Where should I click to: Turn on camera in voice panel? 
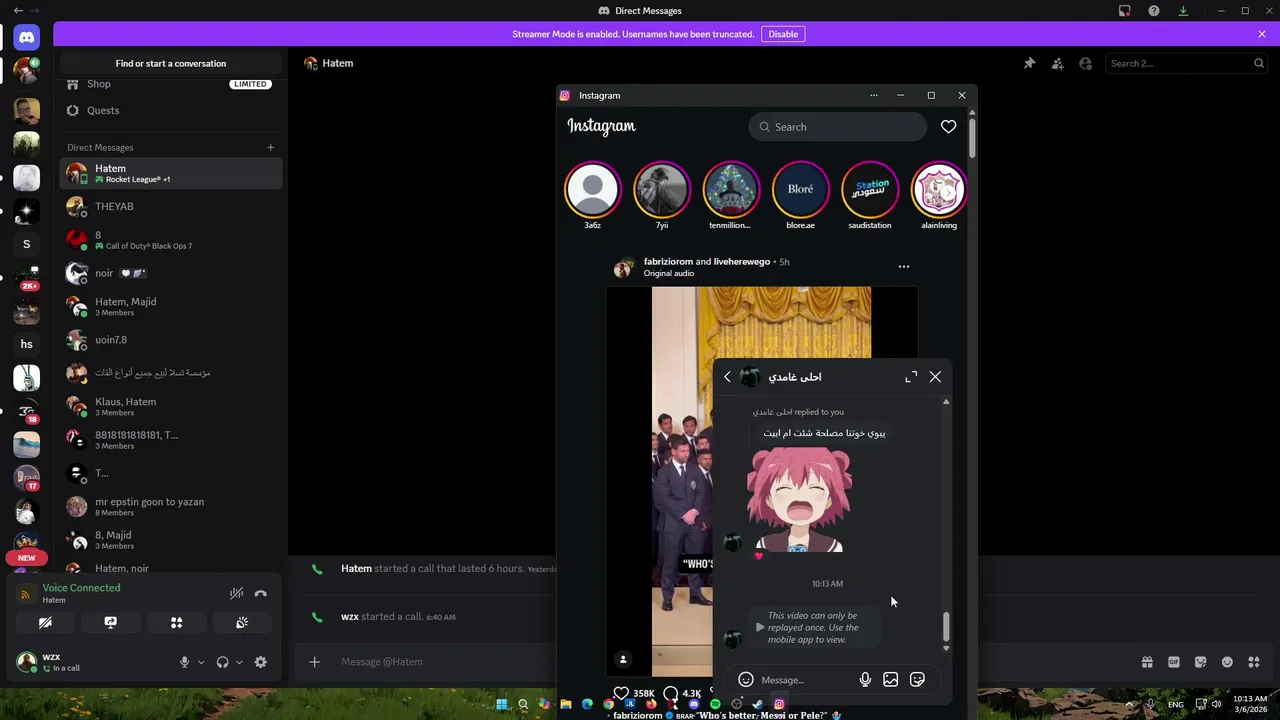point(45,622)
